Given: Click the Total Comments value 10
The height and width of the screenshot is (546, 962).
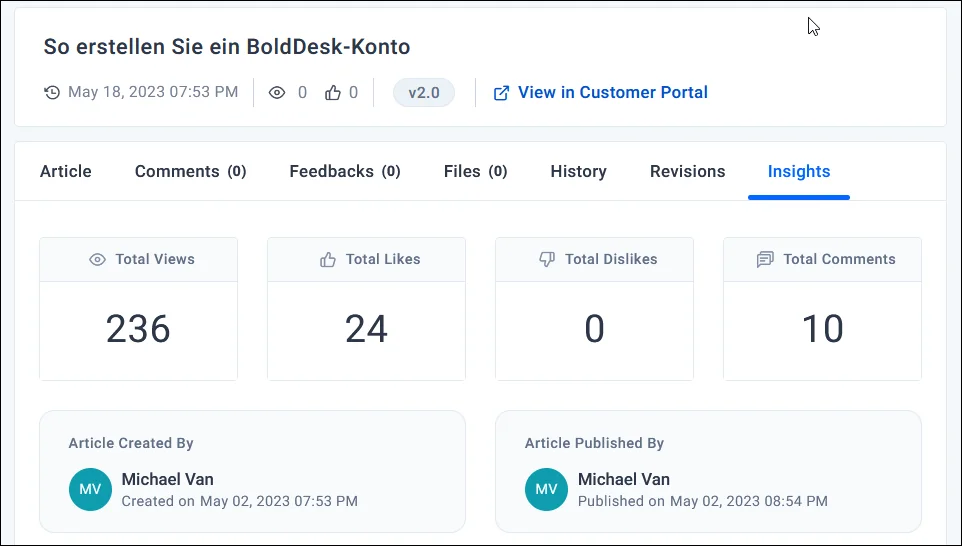Looking at the screenshot, I should click(823, 329).
